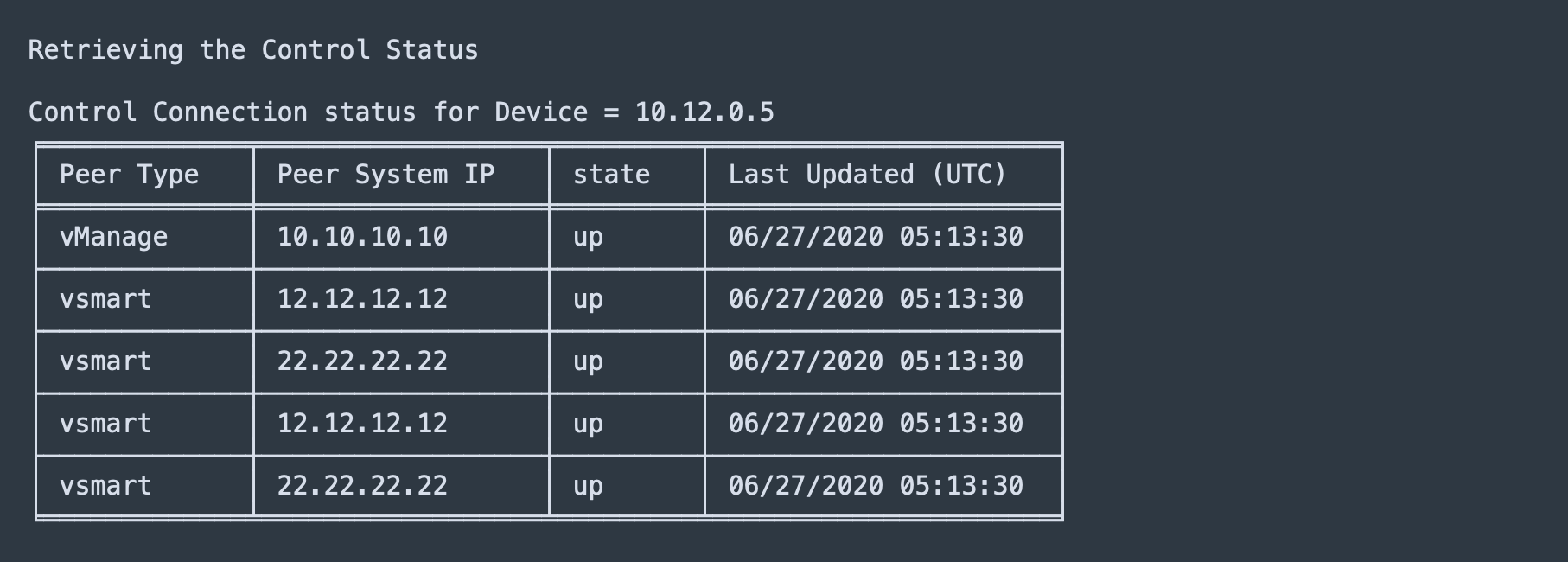Image resolution: width=1568 pixels, height=562 pixels.
Task: Click the "Control Connection status" text
Action: tap(221, 112)
